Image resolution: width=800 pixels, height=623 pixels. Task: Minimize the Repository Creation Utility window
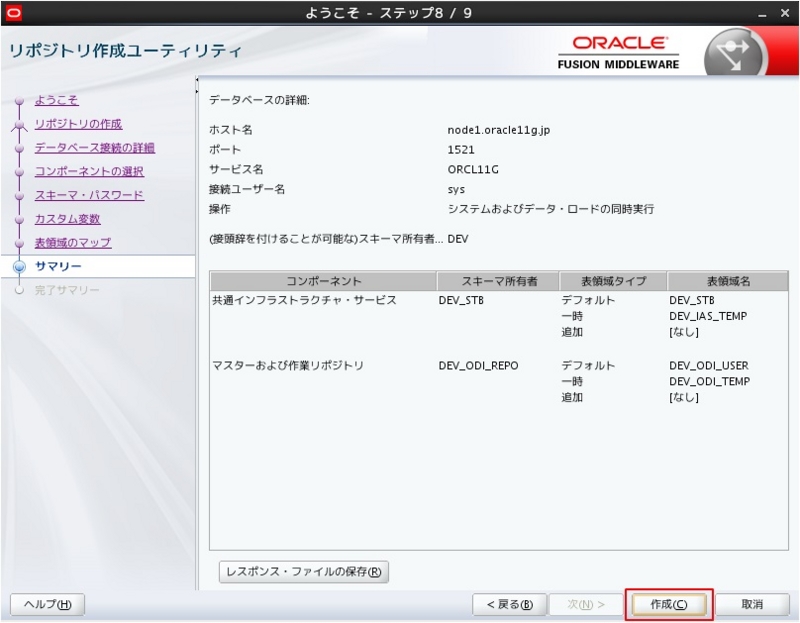pos(762,14)
